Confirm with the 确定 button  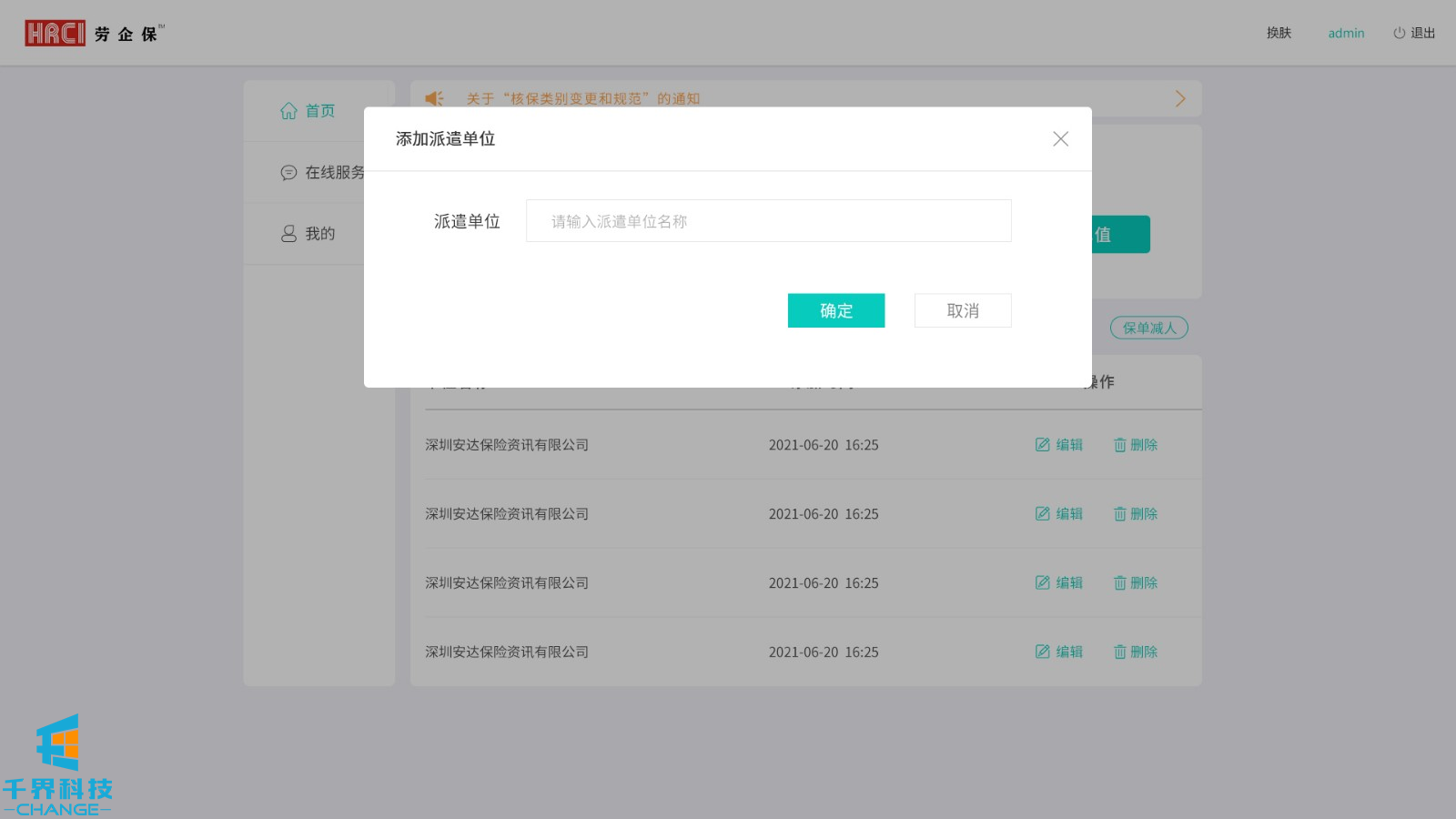(835, 310)
